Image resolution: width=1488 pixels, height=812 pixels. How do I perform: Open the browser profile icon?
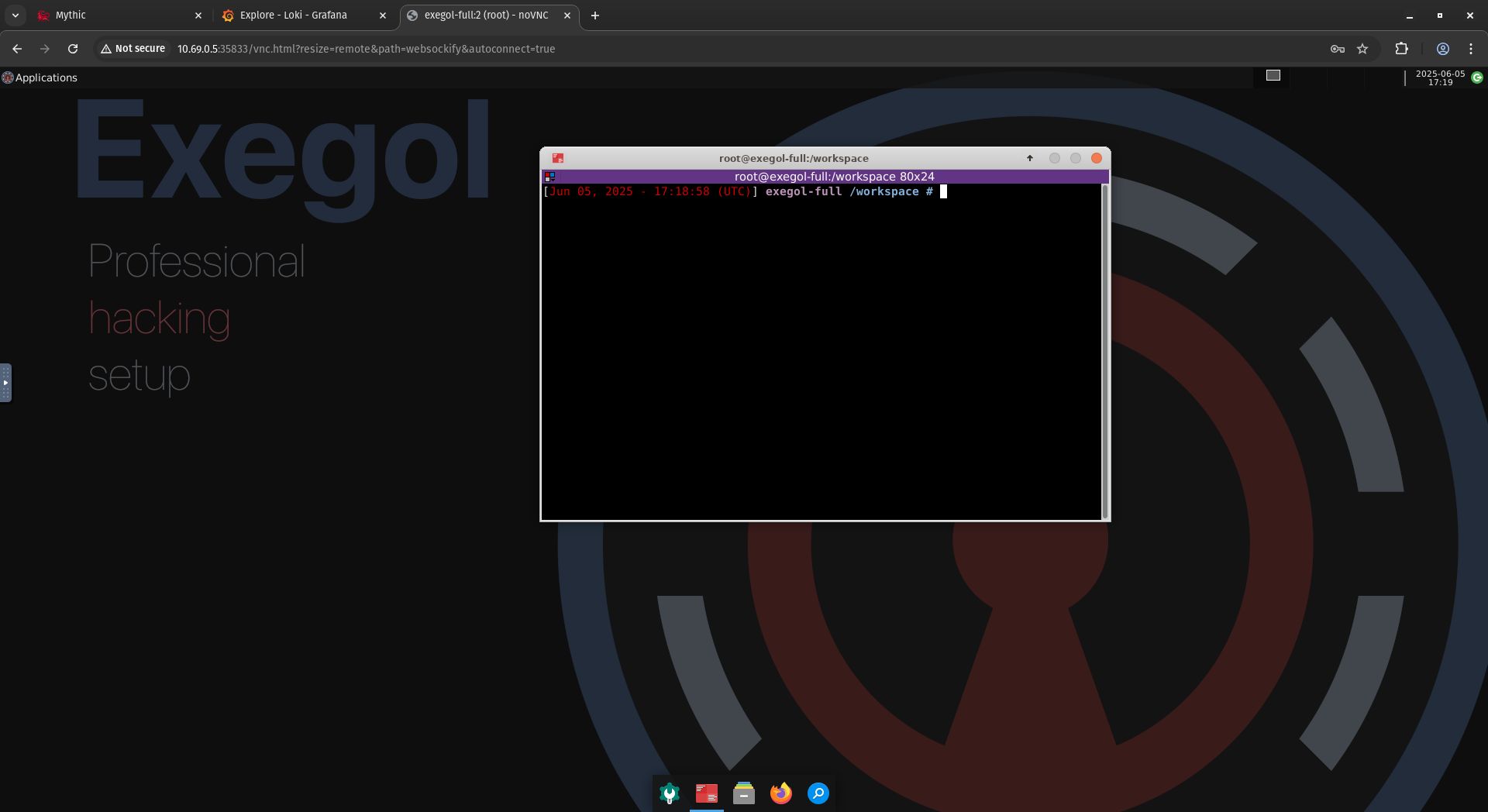point(1443,49)
